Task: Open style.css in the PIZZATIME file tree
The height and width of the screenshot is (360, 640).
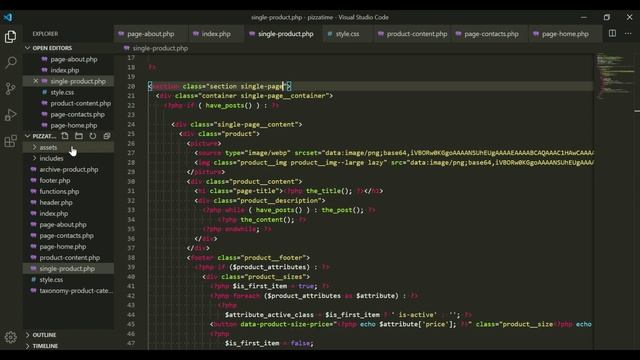Action: pos(68,280)
